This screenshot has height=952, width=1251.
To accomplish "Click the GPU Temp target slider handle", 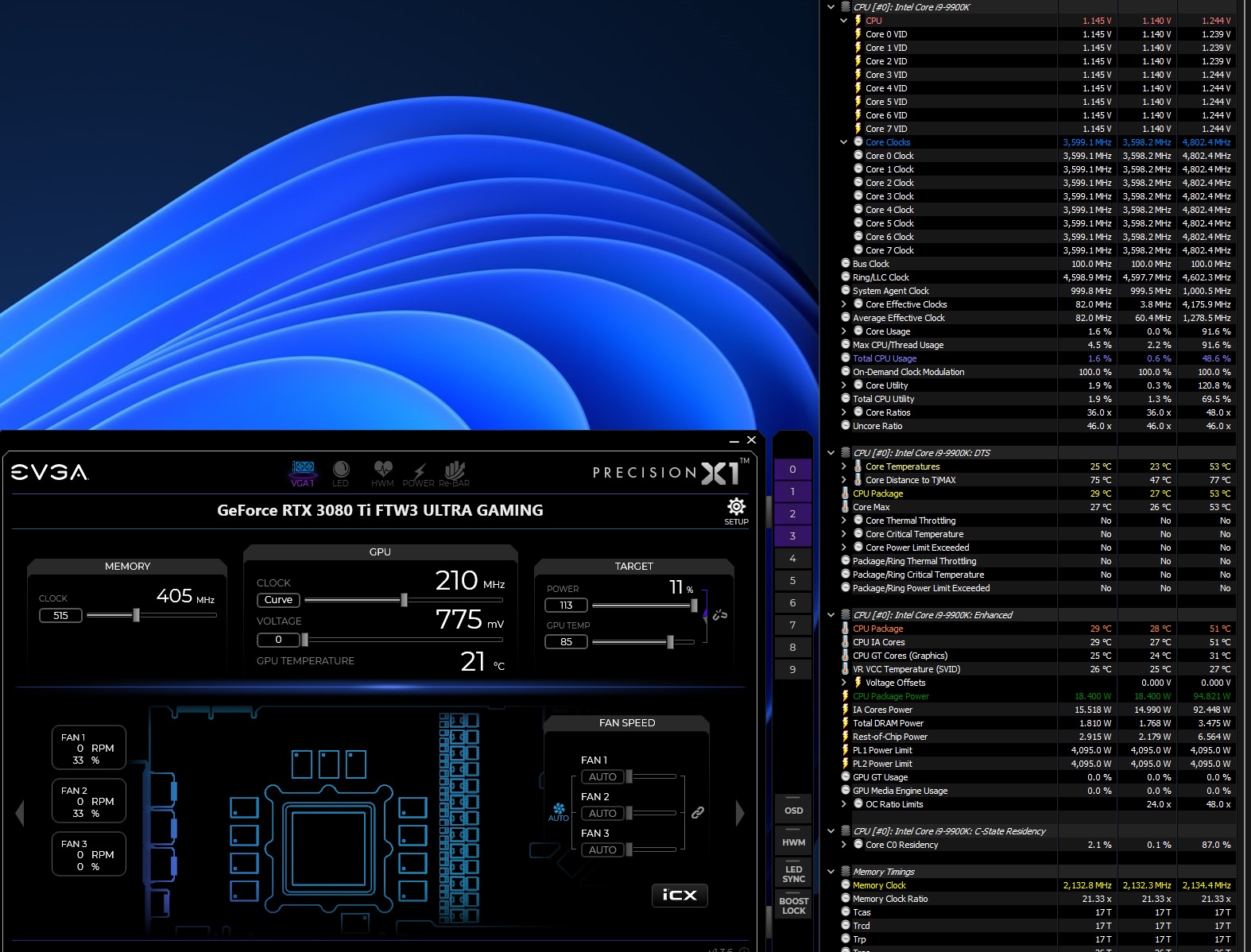I will 670,641.
